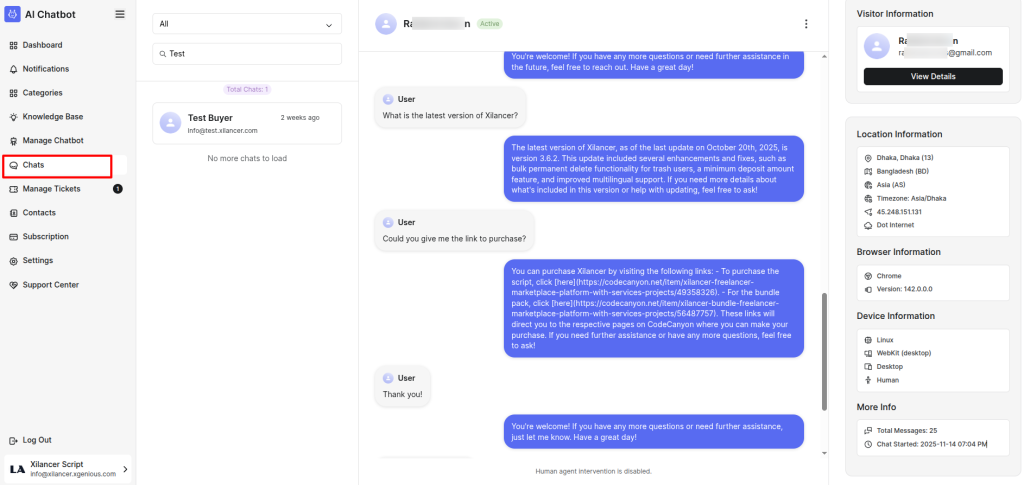Click the hamburger menu icon beside AI Chatbot
This screenshot has height=485, width=1024.
point(120,14)
